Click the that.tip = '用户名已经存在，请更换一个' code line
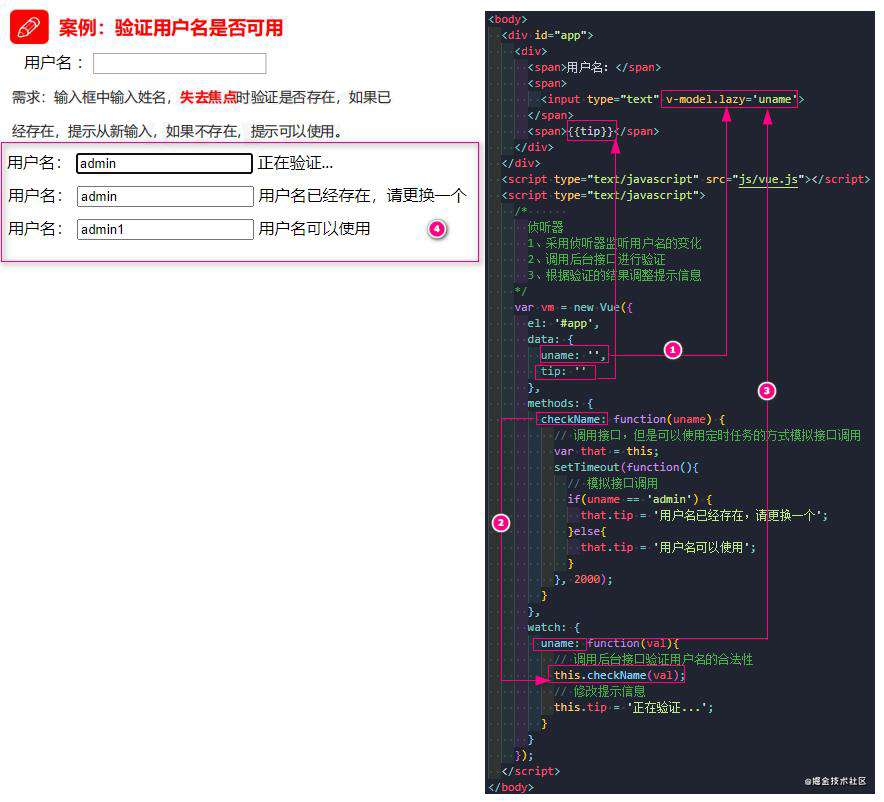The image size is (884, 802). pyautogui.click(x=704, y=515)
